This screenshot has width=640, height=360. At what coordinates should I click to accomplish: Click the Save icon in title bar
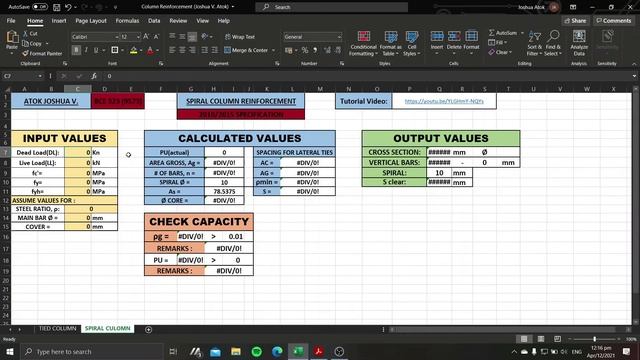pyautogui.click(x=57, y=7)
